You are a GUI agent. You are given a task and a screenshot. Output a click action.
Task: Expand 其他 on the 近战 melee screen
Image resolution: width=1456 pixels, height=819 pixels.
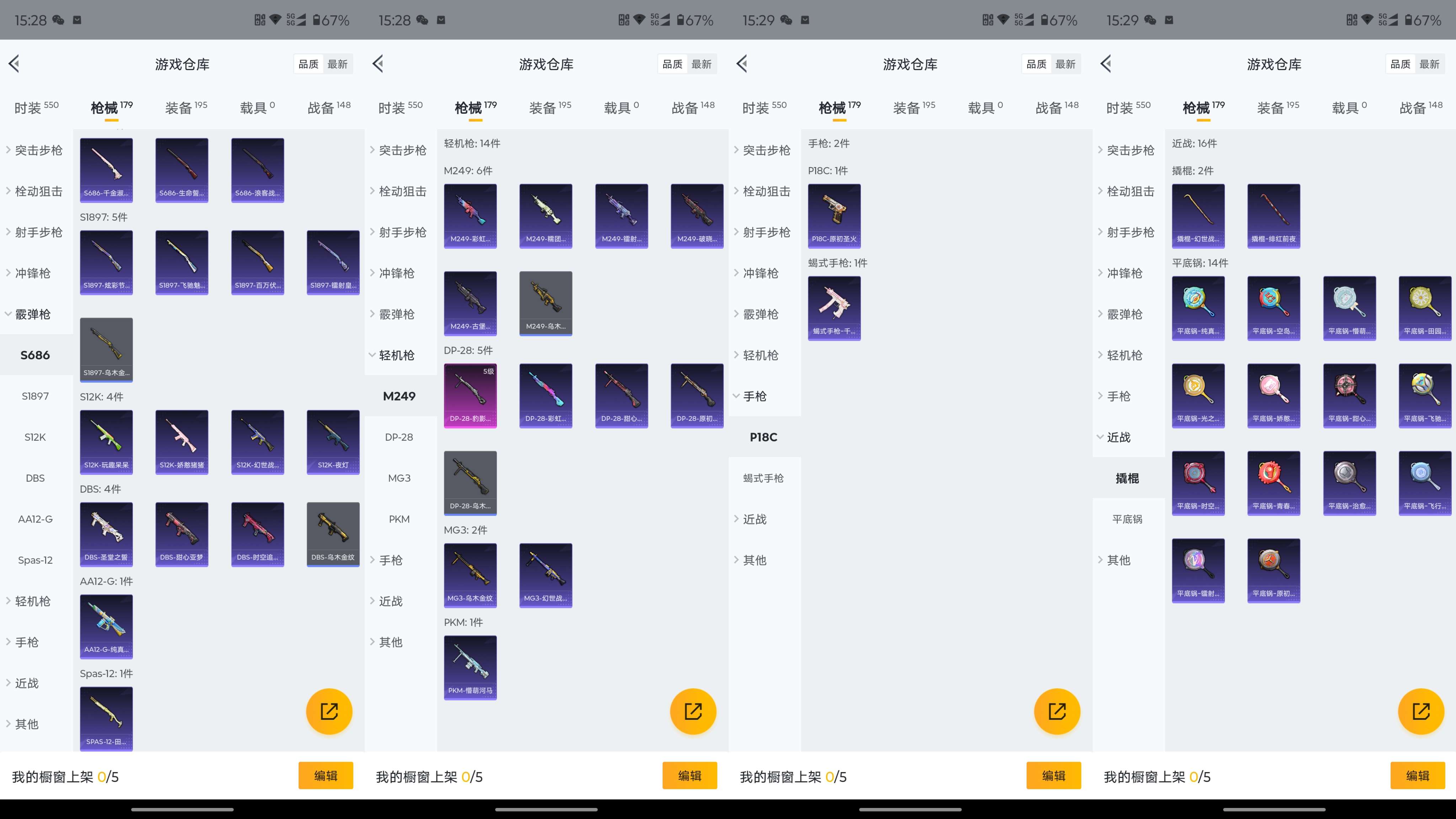click(1128, 560)
